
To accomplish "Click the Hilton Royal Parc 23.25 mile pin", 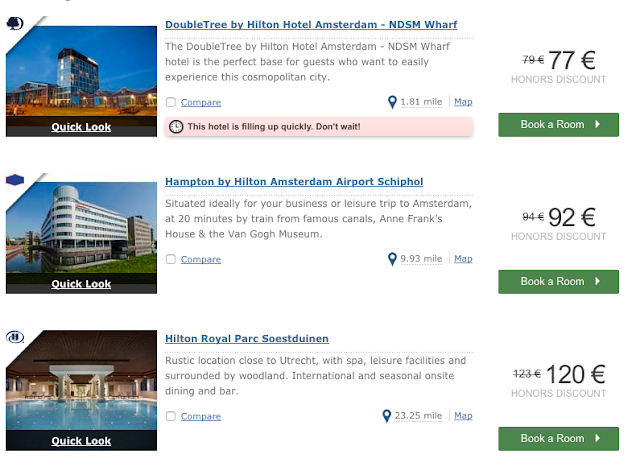I will point(387,416).
